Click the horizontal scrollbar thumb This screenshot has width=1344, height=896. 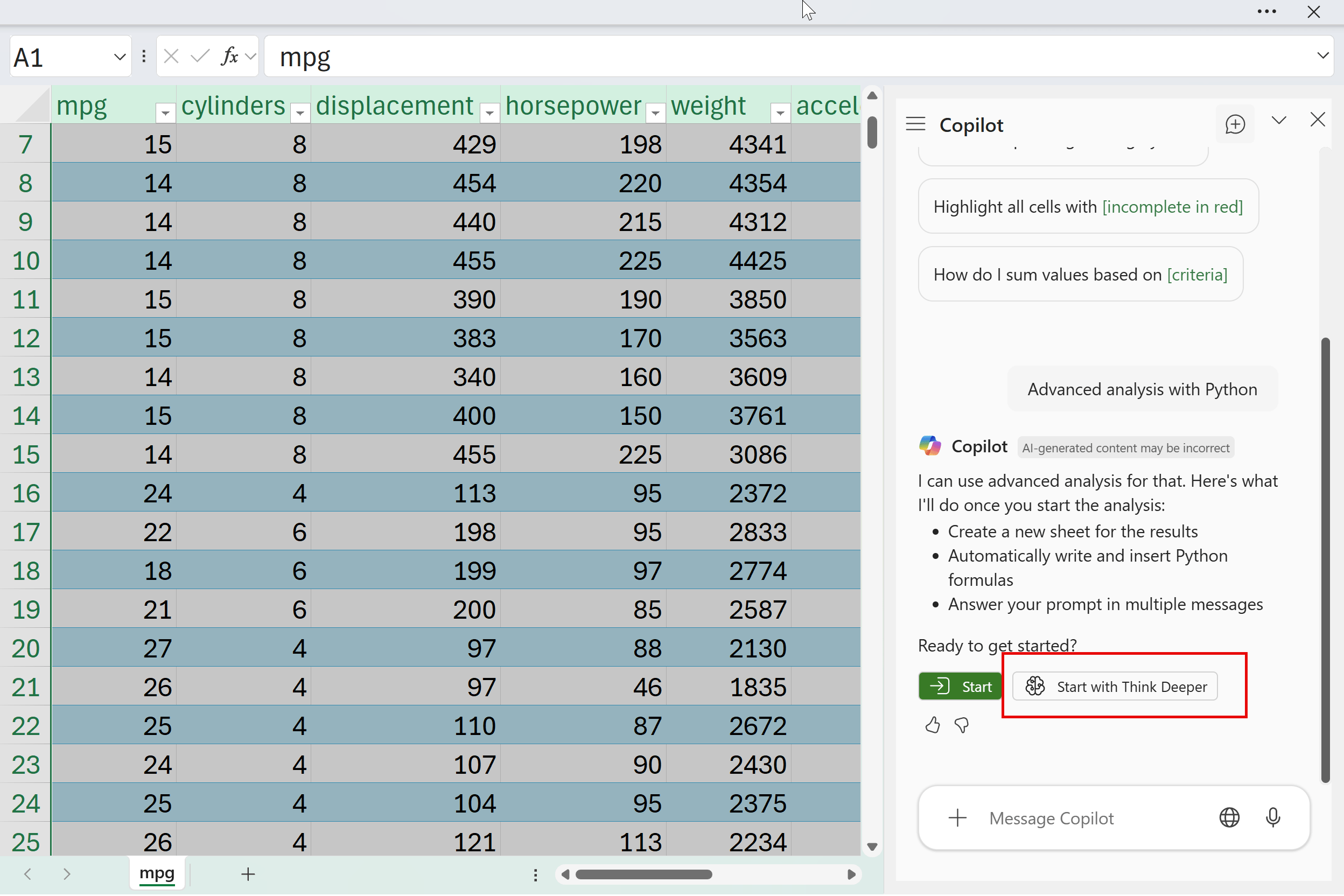pos(643,875)
